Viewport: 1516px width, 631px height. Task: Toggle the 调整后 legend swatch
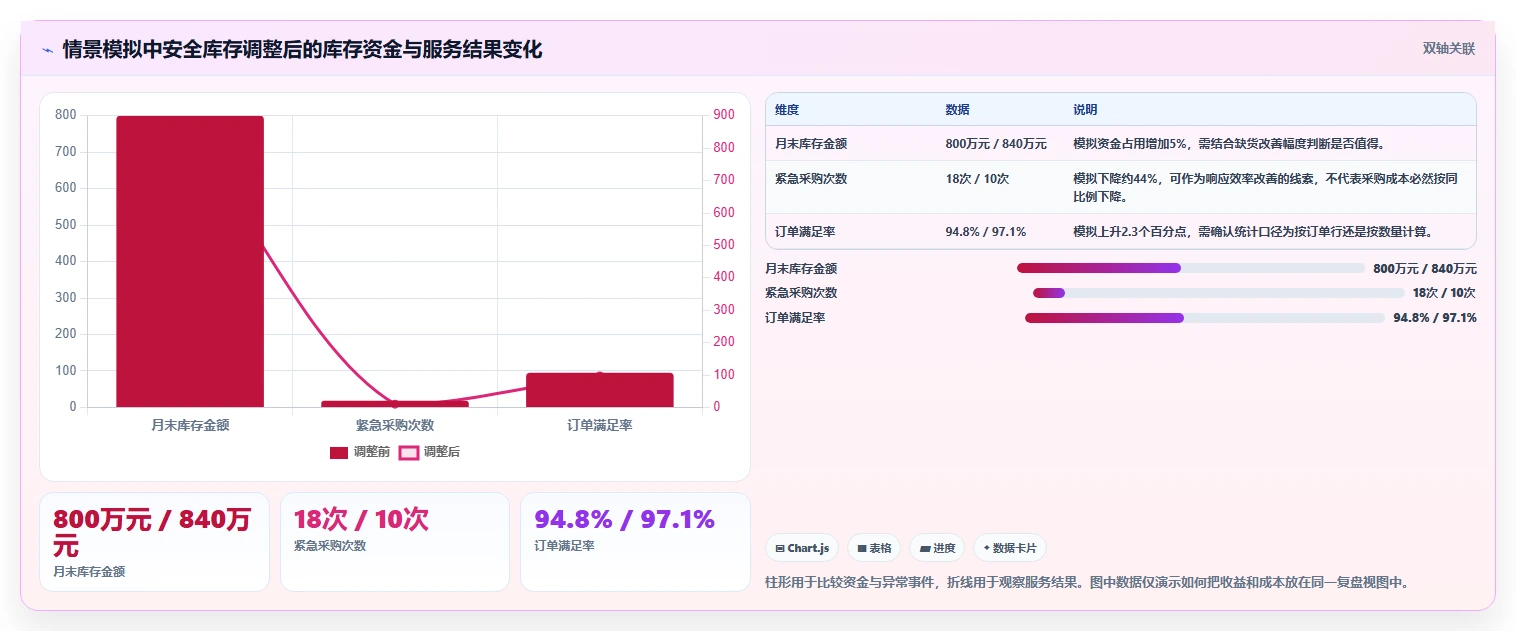[408, 452]
